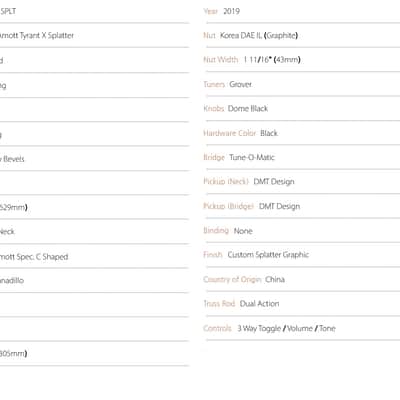Select the Knobs Dome Black entry
Screen dimensions: 400x400
(236, 108)
